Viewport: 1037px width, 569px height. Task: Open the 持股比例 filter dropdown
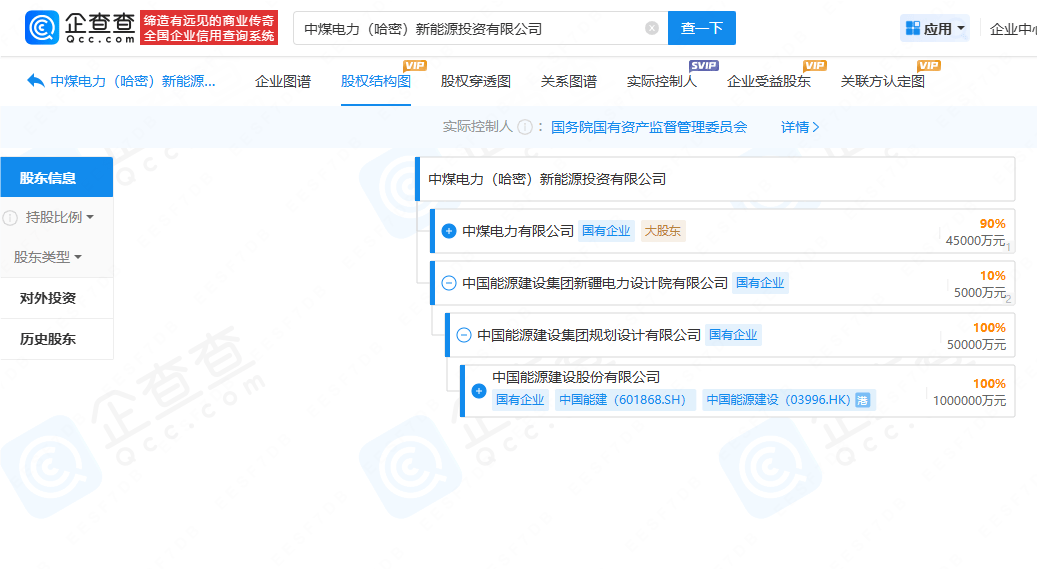60,217
